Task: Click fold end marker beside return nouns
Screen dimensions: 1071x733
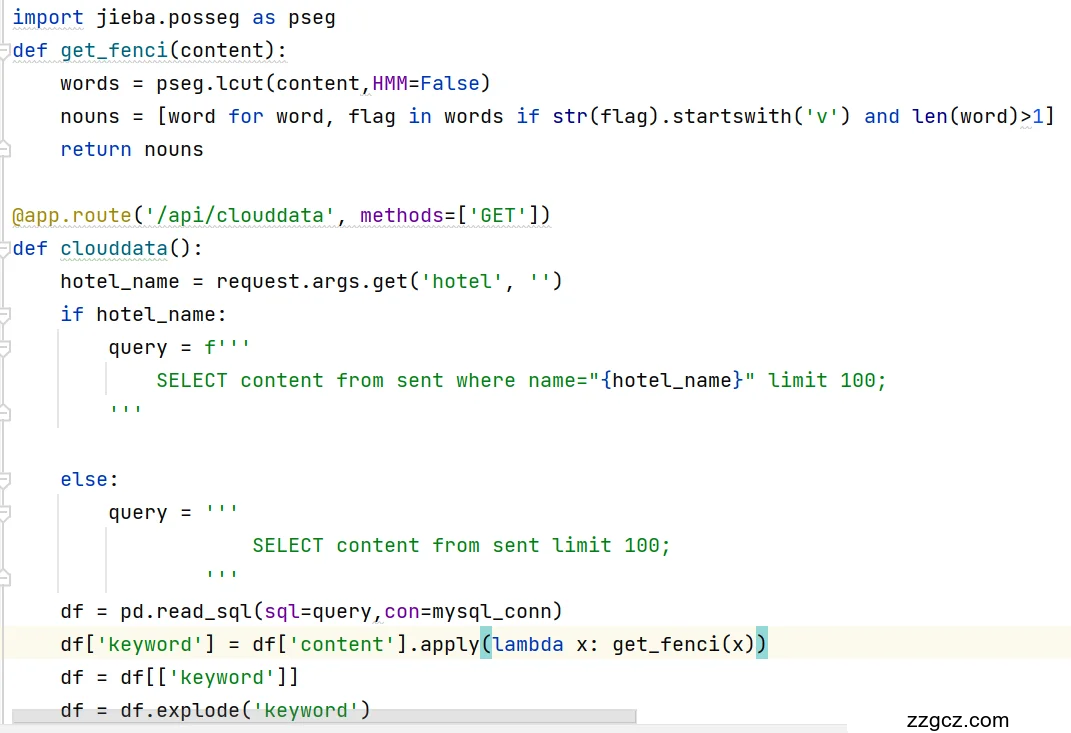Action: point(5,149)
